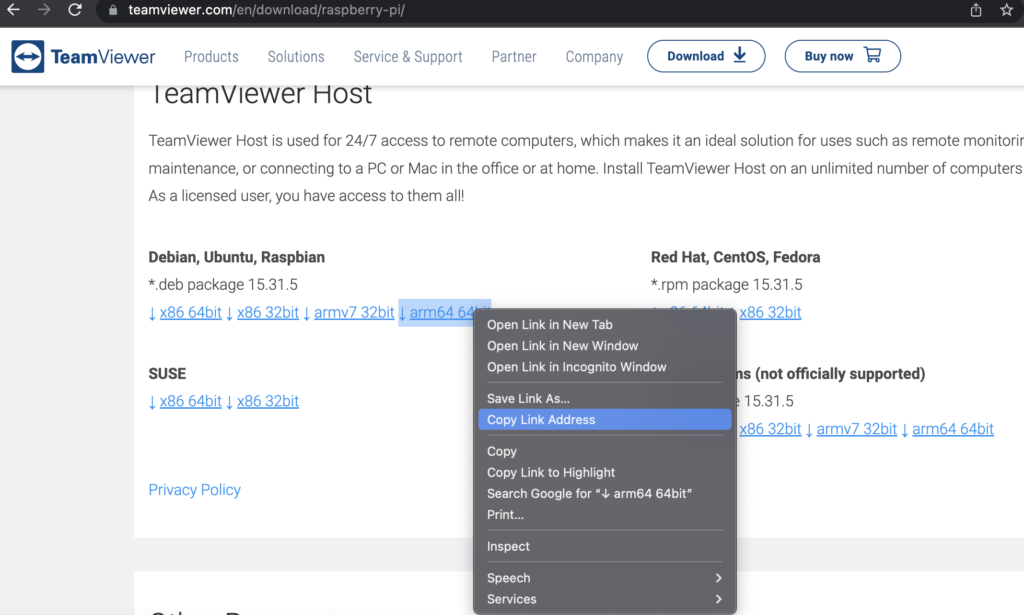Reload the page with the refresh icon
Viewport: 1024px width, 615px height.
(x=75, y=10)
